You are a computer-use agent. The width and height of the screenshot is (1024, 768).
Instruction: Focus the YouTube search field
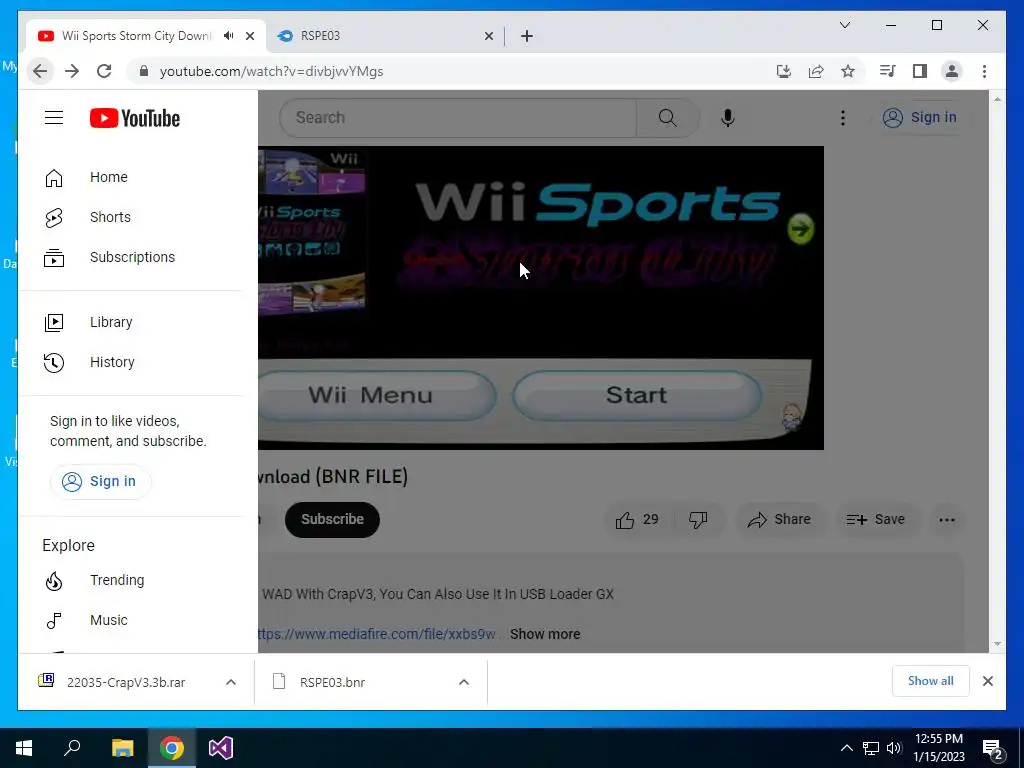[458, 118]
